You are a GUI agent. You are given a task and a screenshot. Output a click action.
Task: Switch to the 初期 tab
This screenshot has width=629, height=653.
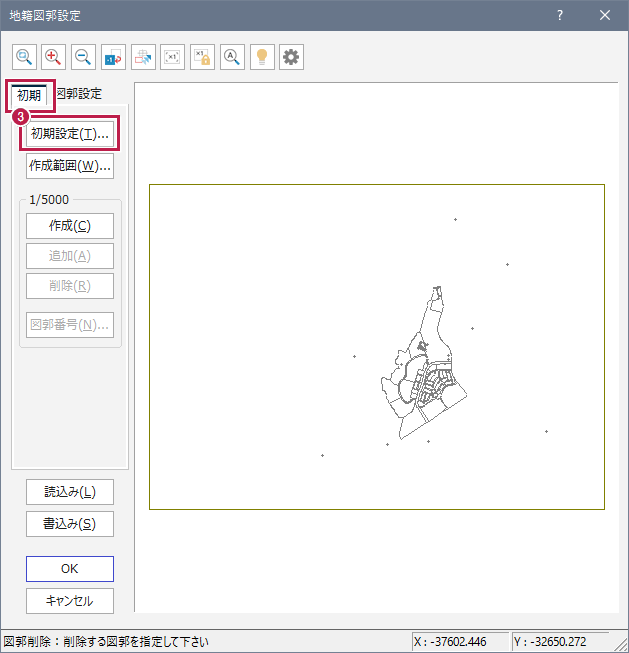(x=29, y=95)
